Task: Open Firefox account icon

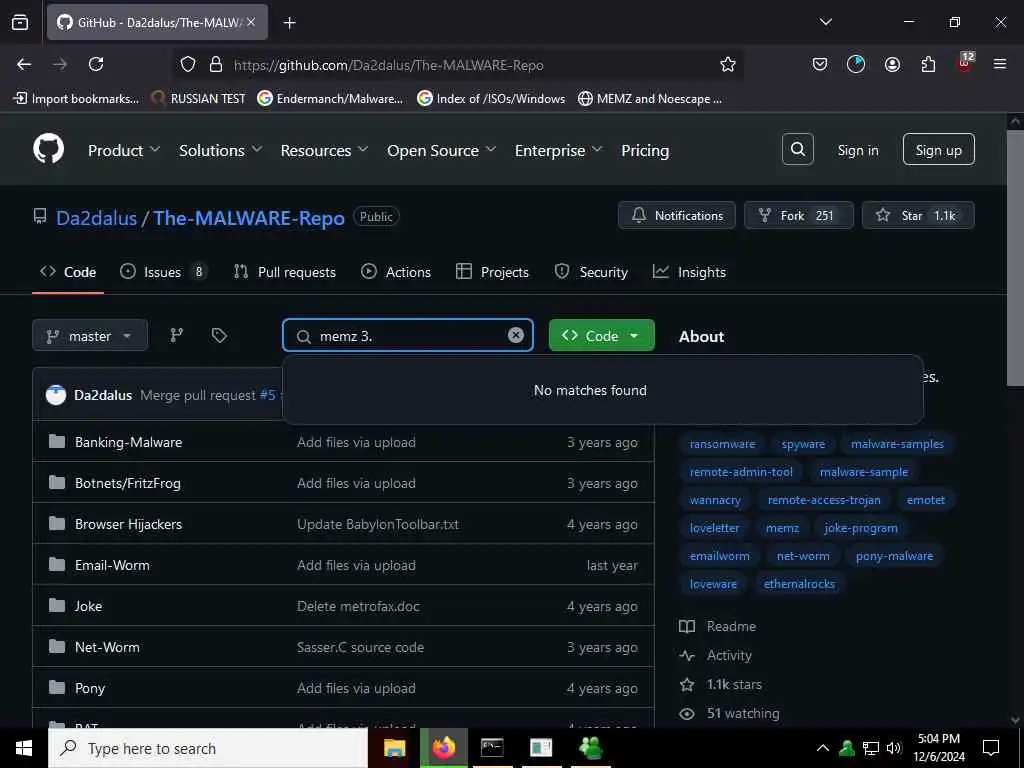Action: click(892, 64)
